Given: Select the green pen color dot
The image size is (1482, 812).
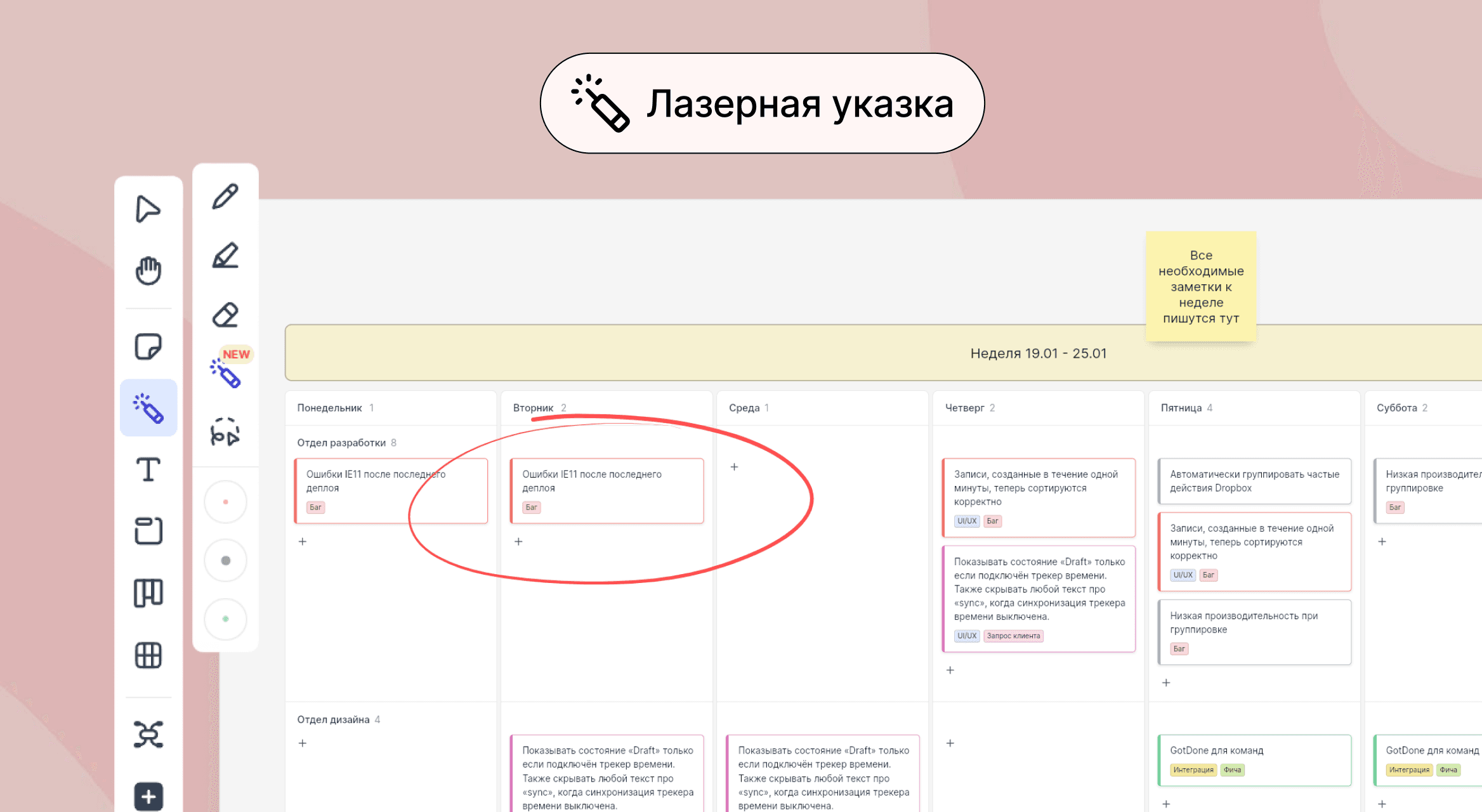Looking at the screenshot, I should click(225, 619).
